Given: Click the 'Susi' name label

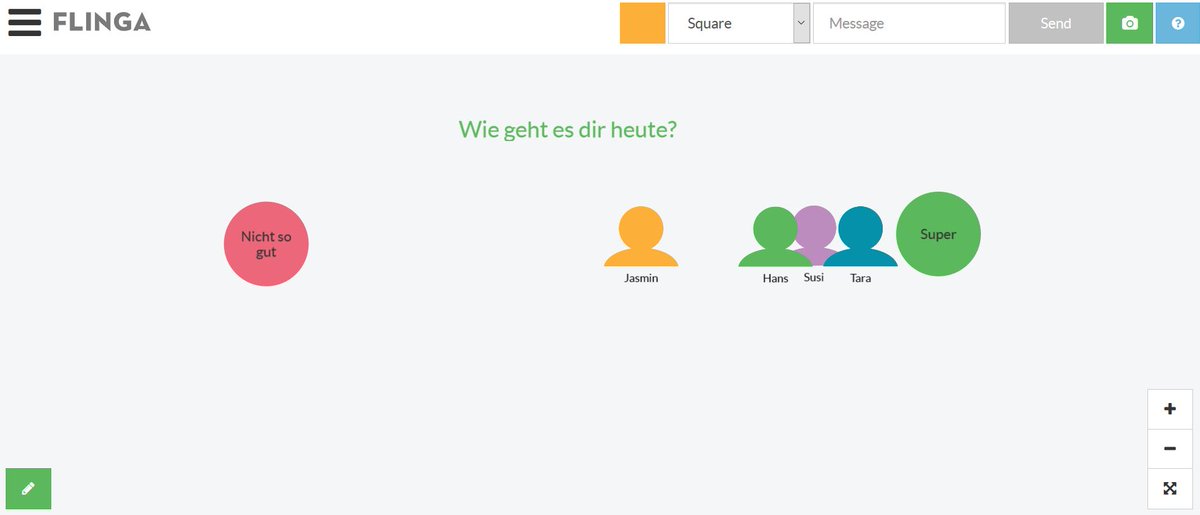Looking at the screenshot, I should 814,277.
